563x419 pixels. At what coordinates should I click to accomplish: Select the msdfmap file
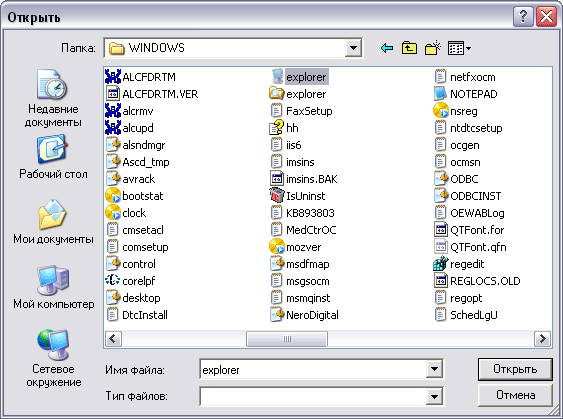coord(300,264)
